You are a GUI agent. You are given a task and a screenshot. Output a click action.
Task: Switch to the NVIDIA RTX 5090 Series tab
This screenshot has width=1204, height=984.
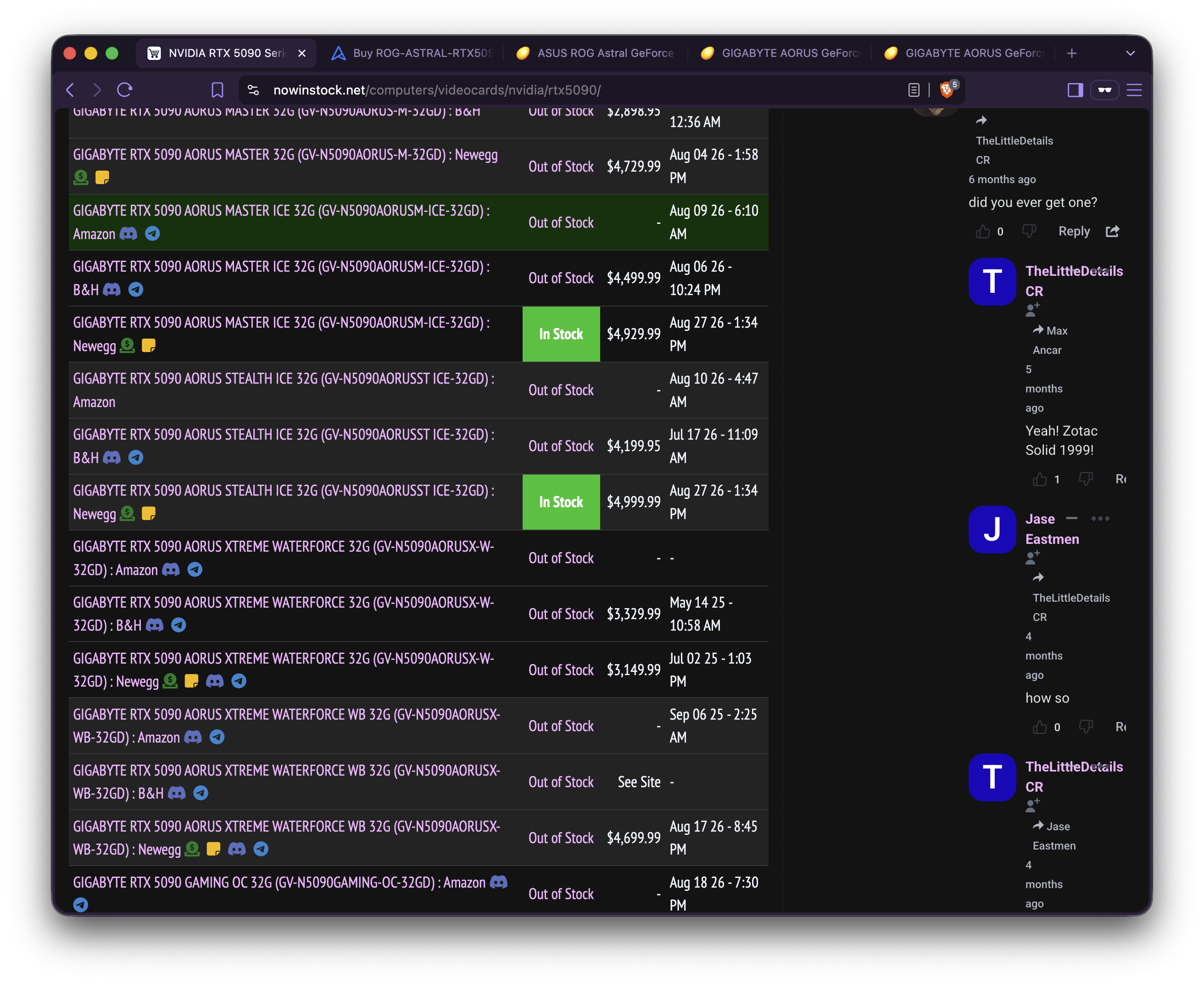[226, 53]
